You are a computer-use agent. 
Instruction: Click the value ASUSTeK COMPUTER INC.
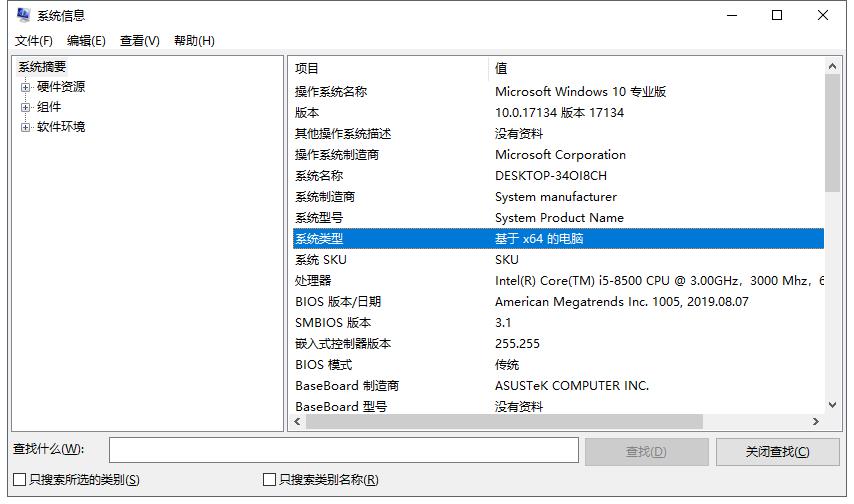point(572,385)
